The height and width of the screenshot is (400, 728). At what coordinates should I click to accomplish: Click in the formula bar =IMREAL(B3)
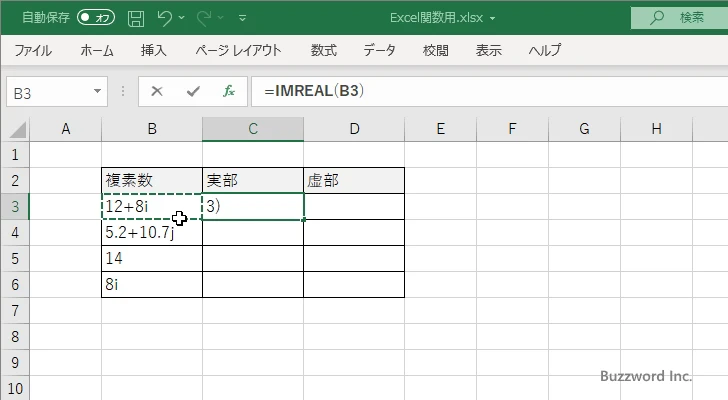(489, 91)
